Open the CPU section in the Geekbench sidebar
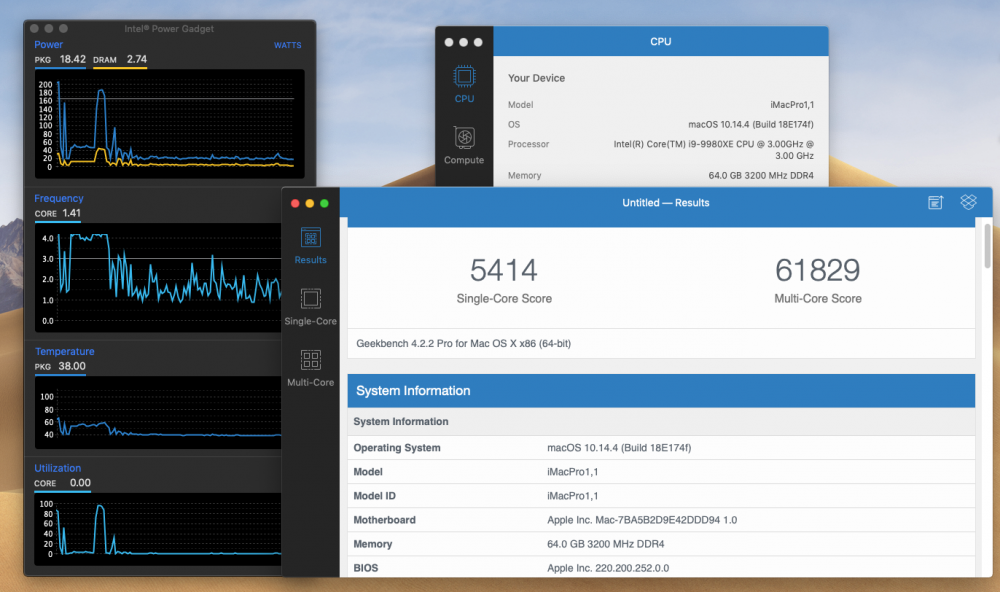This screenshot has height=592, width=1000. [464, 84]
